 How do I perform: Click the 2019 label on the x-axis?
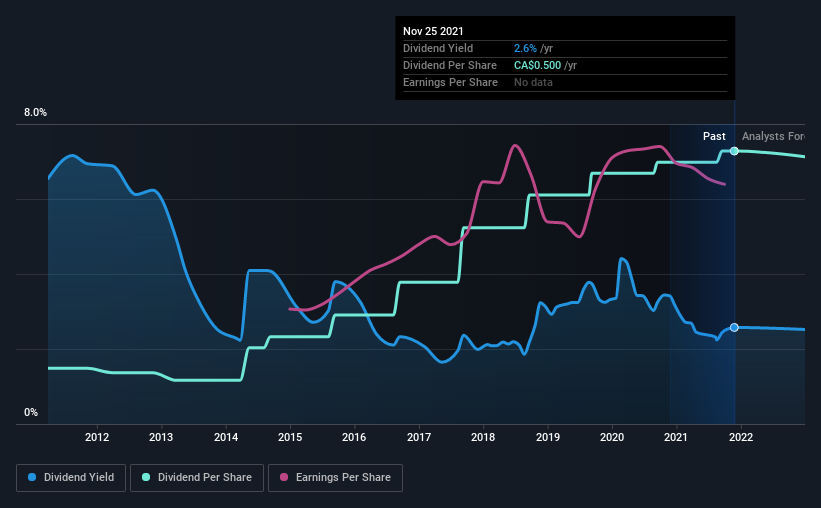[x=548, y=437]
